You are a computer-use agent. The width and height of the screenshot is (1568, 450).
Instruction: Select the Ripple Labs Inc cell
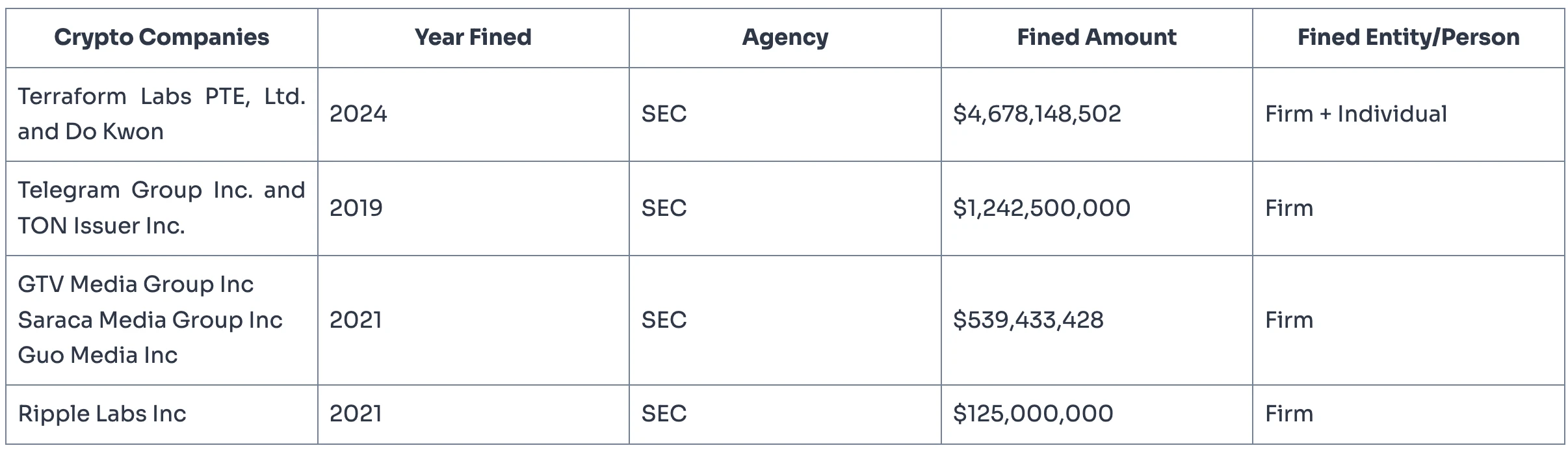(x=102, y=414)
